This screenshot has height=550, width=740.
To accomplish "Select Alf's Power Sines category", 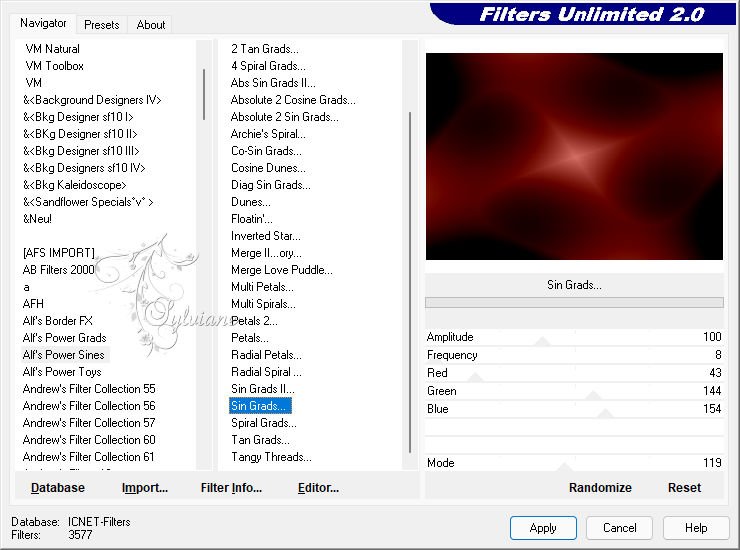I will 64,355.
